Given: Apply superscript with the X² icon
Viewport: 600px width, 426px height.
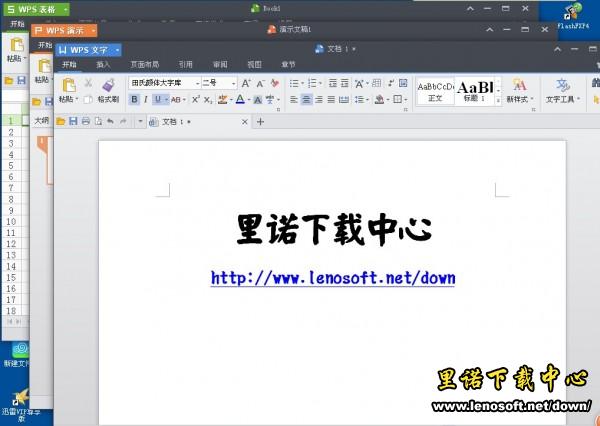Looking at the screenshot, I should click(196, 100).
